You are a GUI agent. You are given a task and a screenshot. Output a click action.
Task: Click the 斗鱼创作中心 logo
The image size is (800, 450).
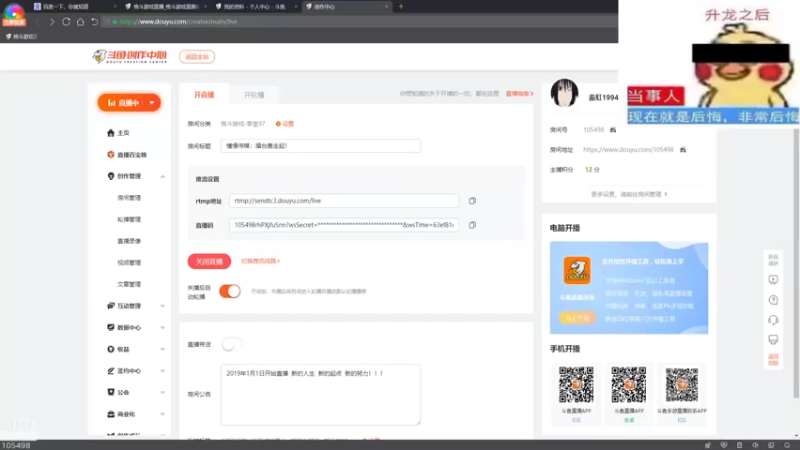130,57
